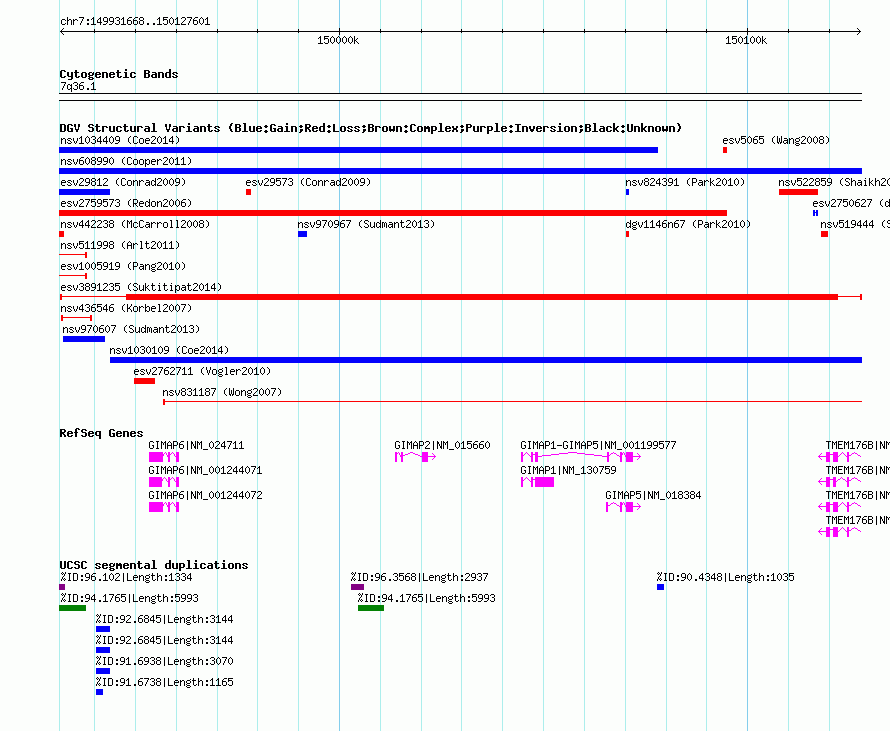Click the esv2759573 (Redon2006) red loss bar
Image resolution: width=890 pixels, height=731 pixels.
[393, 213]
